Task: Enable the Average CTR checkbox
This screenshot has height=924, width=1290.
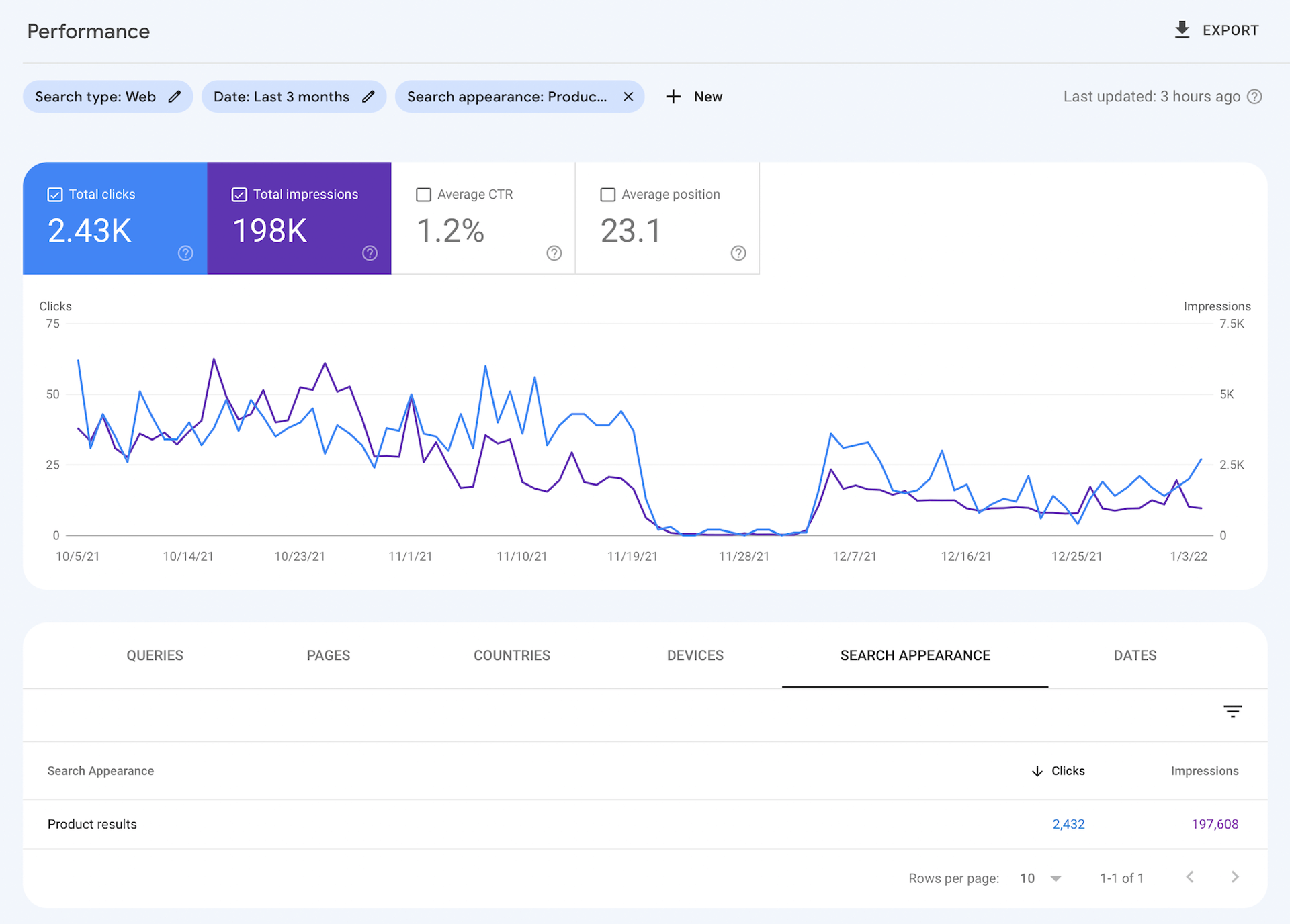Action: click(x=423, y=195)
